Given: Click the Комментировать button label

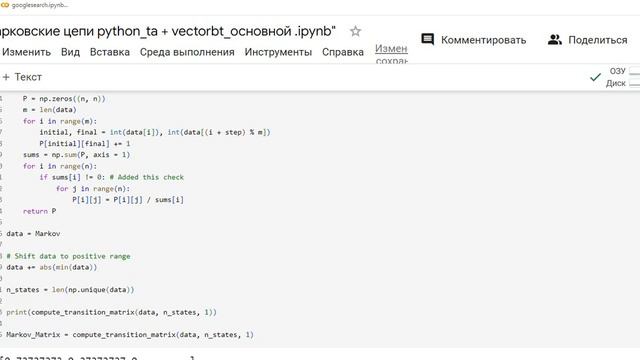Looking at the screenshot, I should 483,40.
